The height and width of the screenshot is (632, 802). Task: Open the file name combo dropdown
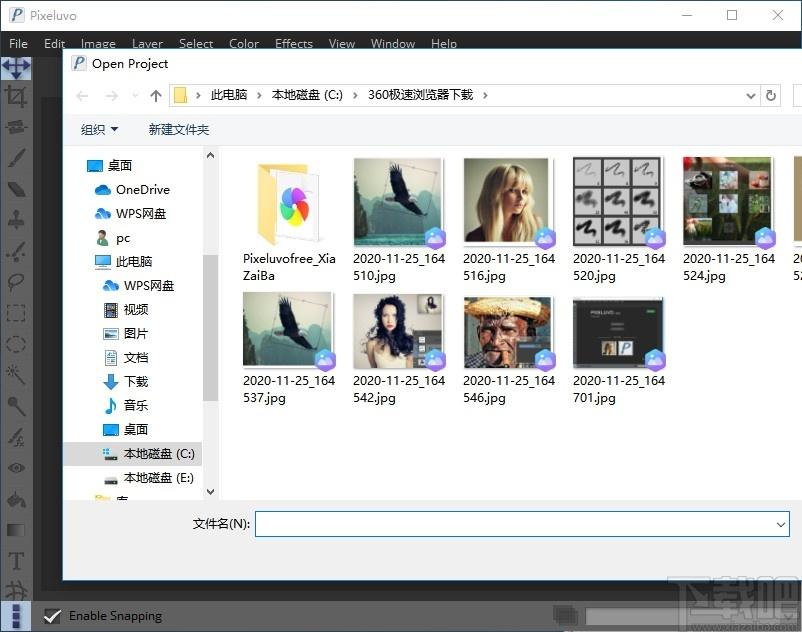tap(781, 525)
